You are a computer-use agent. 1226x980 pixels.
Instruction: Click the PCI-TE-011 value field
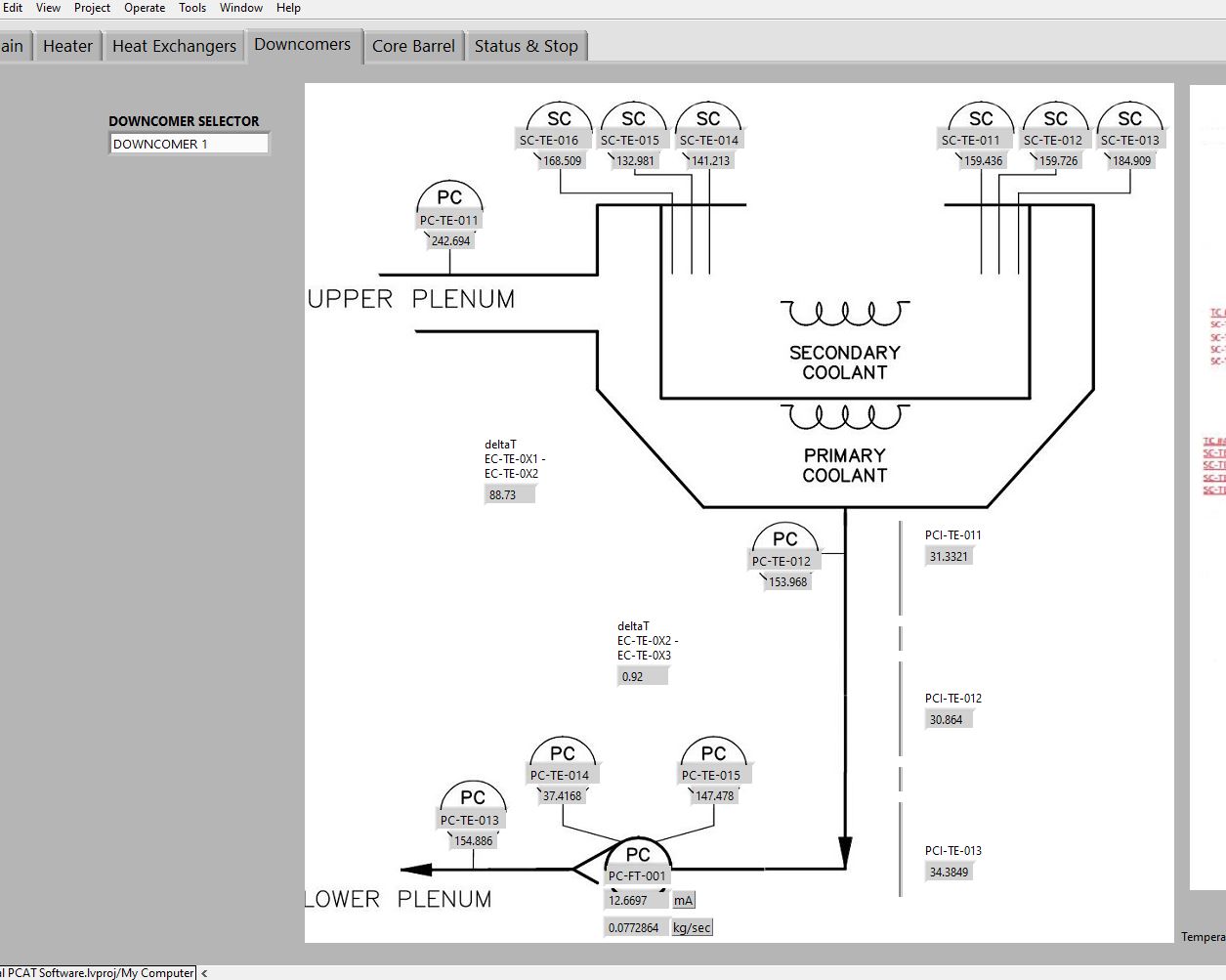point(950,557)
